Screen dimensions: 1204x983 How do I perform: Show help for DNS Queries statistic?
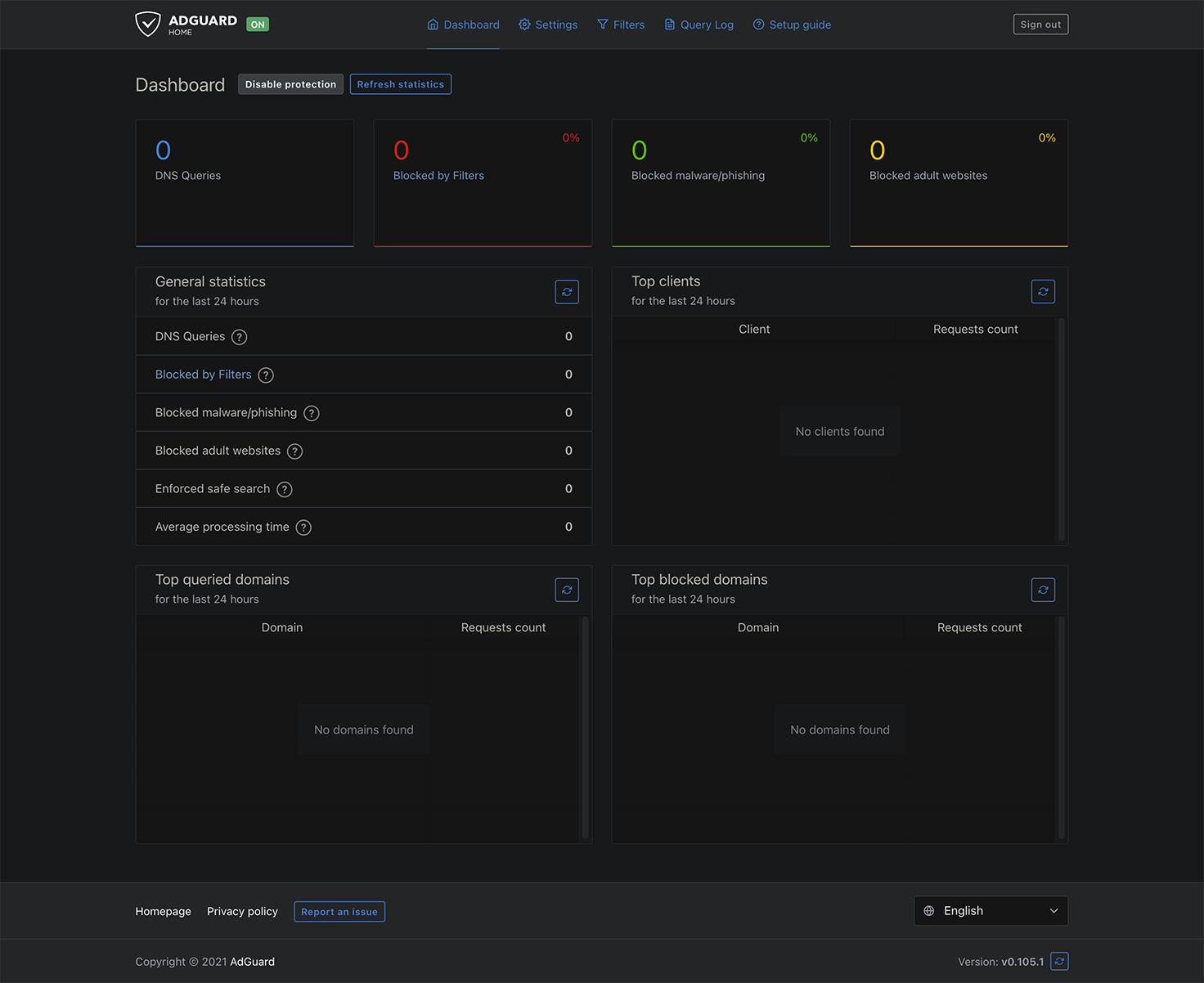239,336
